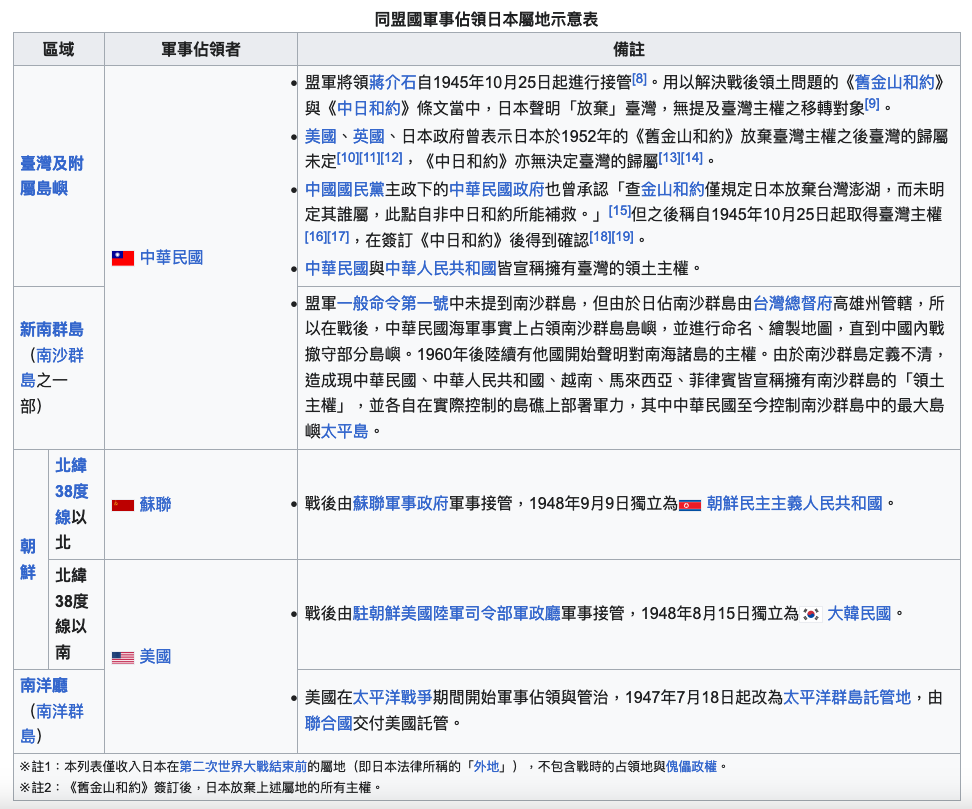Open the 傀儡政權 link
Viewport: 972px width, 809px height.
click(691, 767)
